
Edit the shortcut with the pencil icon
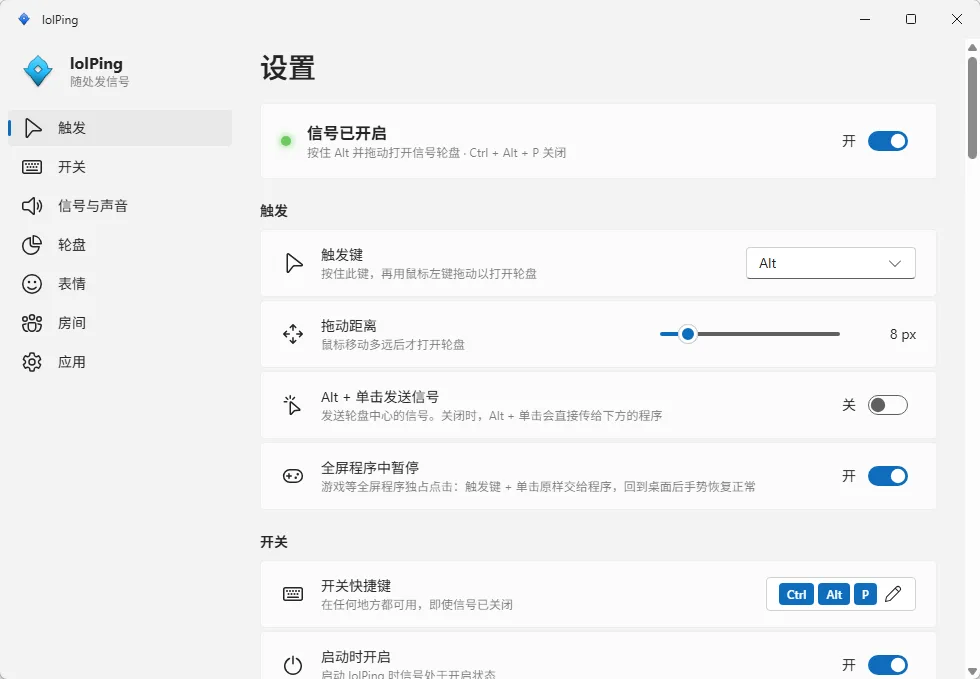(x=893, y=594)
